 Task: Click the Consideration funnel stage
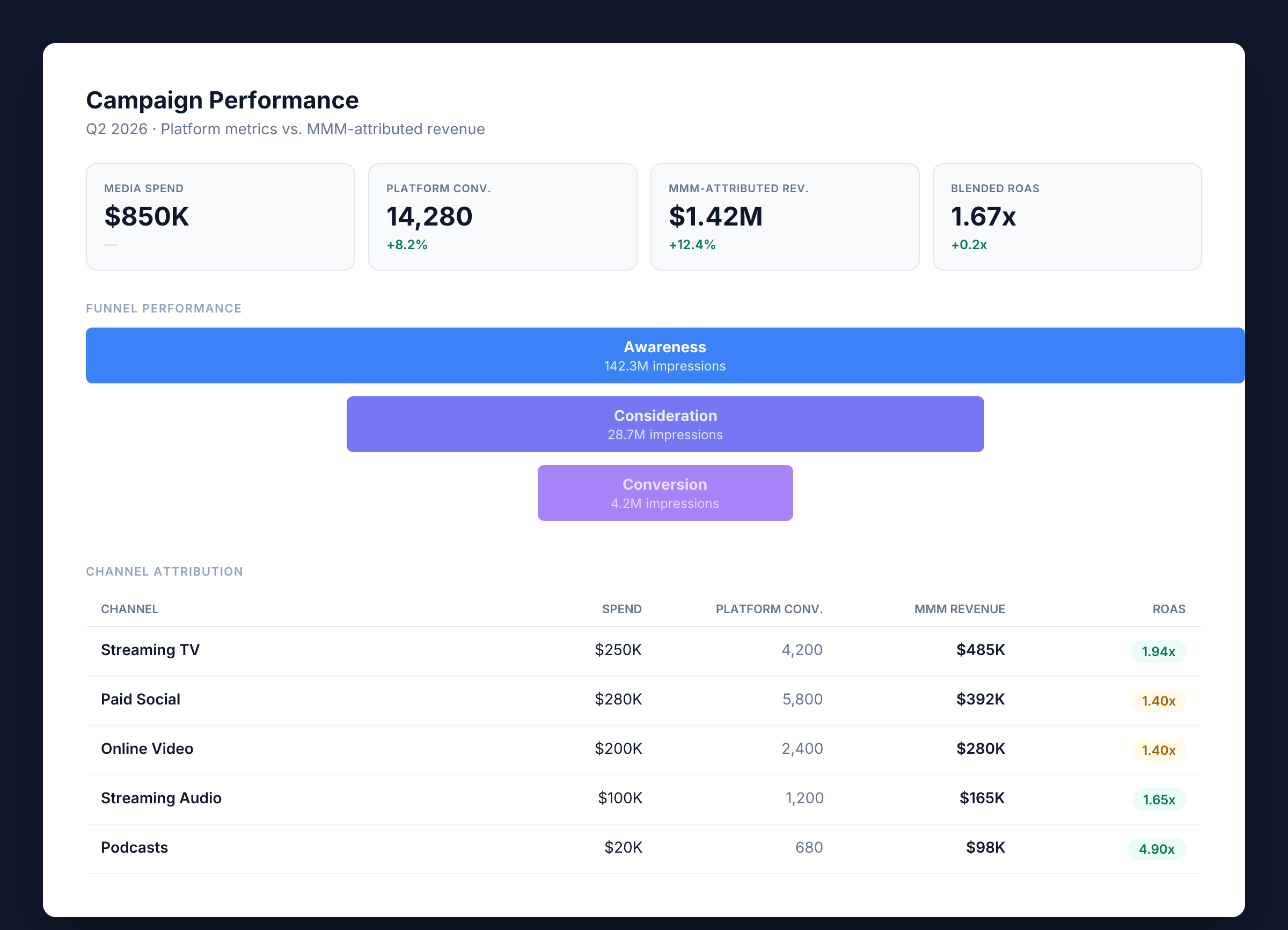[664, 424]
